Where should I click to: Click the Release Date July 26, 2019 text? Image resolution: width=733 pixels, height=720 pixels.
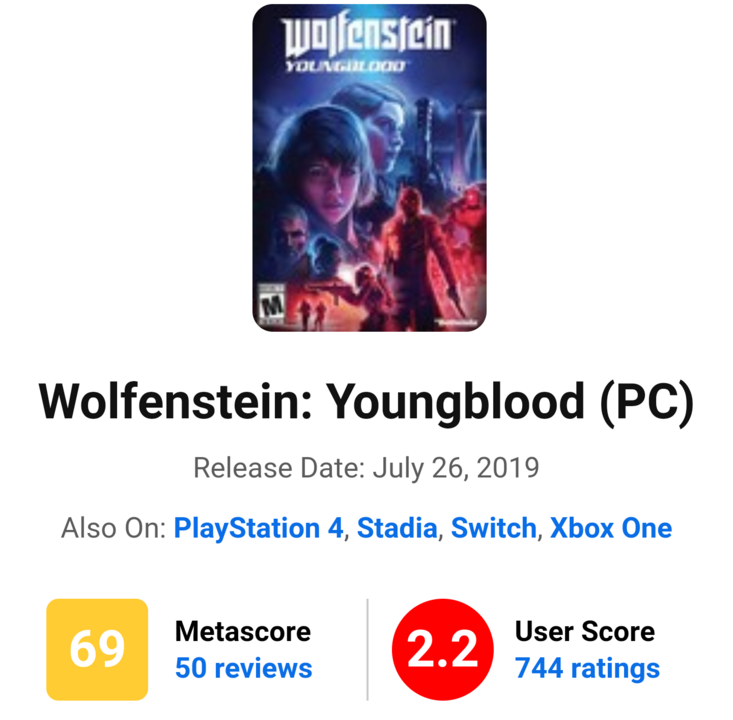366,468
